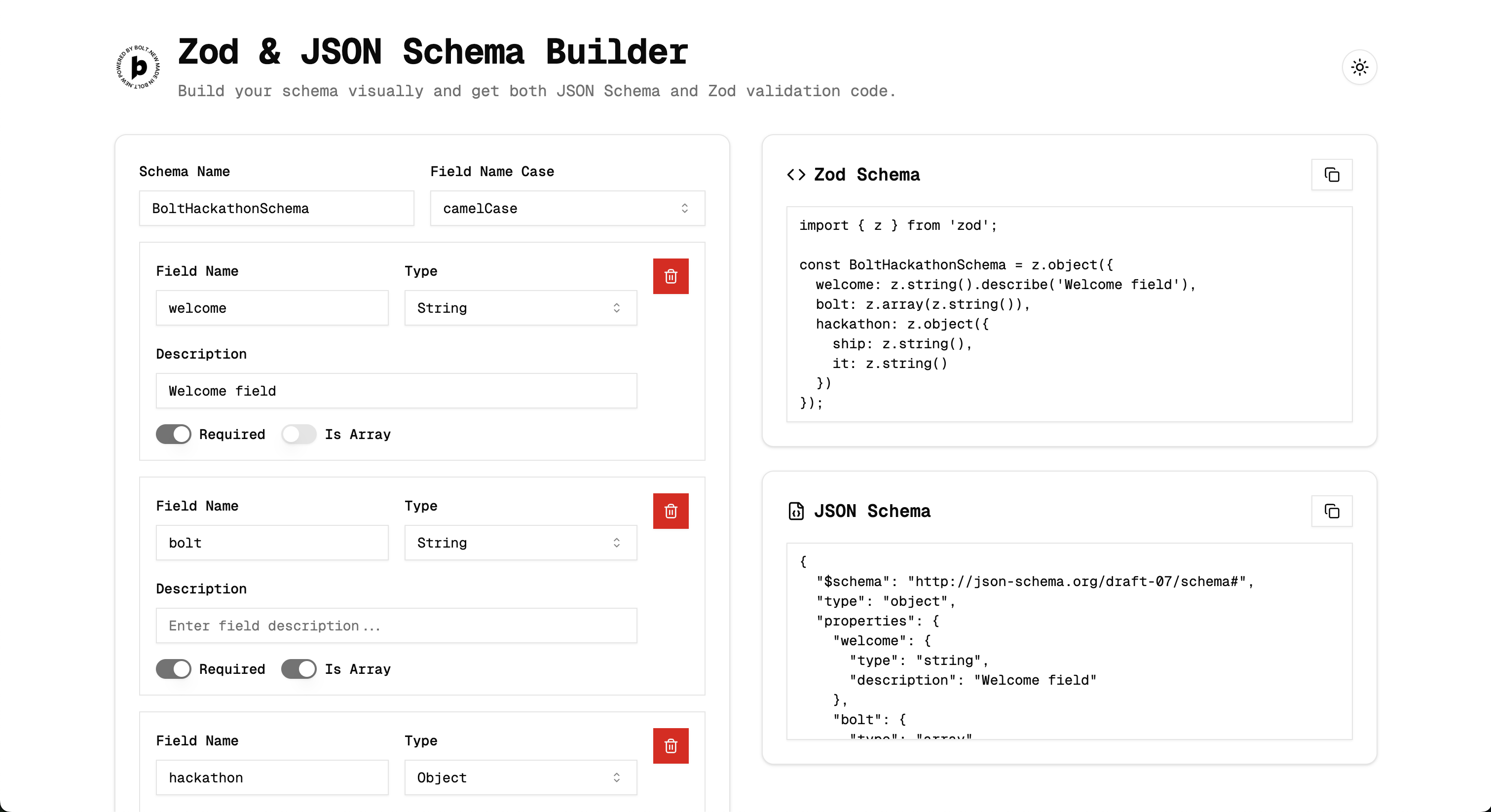The height and width of the screenshot is (812, 1491).
Task: Delete the hackathon field with trash icon
Action: click(x=671, y=746)
